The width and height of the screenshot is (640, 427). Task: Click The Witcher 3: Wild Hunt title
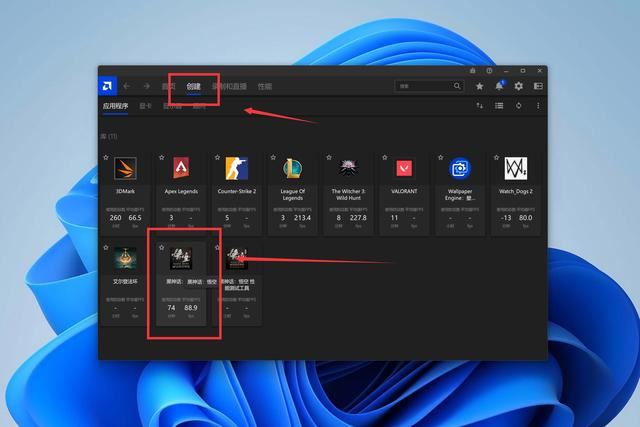click(348, 194)
